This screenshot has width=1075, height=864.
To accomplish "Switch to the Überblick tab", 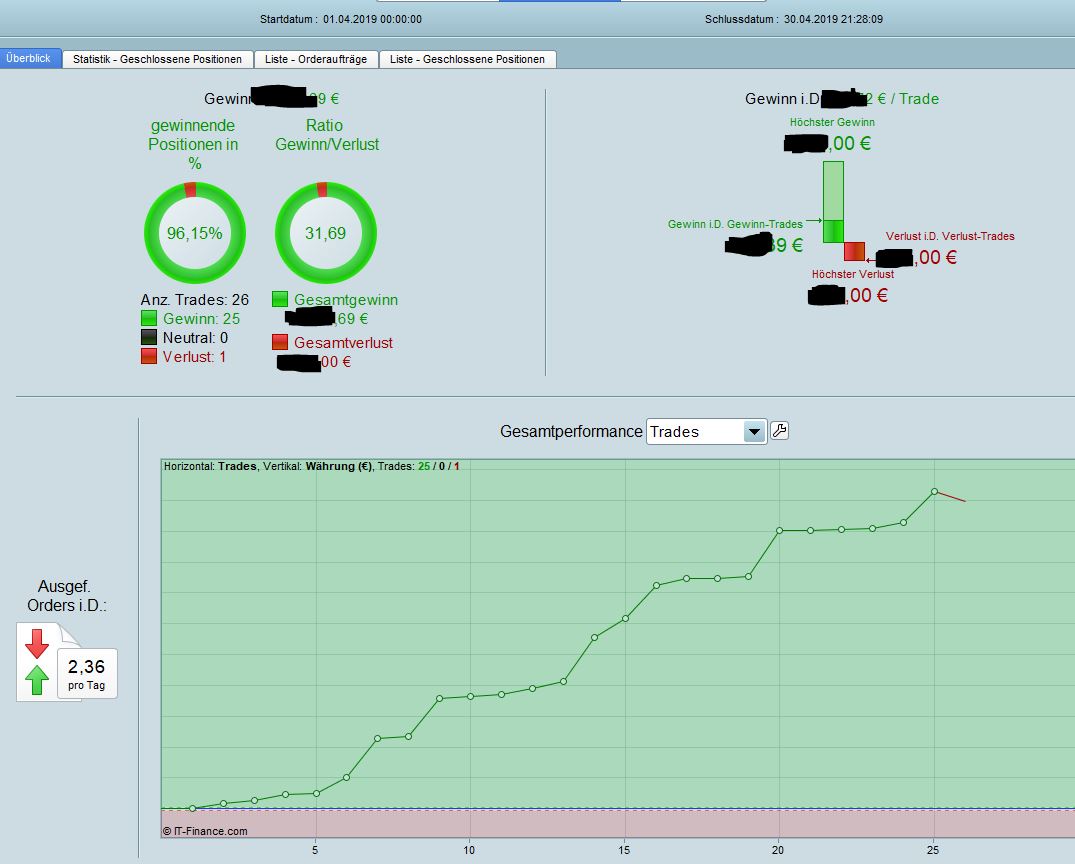I will [x=30, y=58].
